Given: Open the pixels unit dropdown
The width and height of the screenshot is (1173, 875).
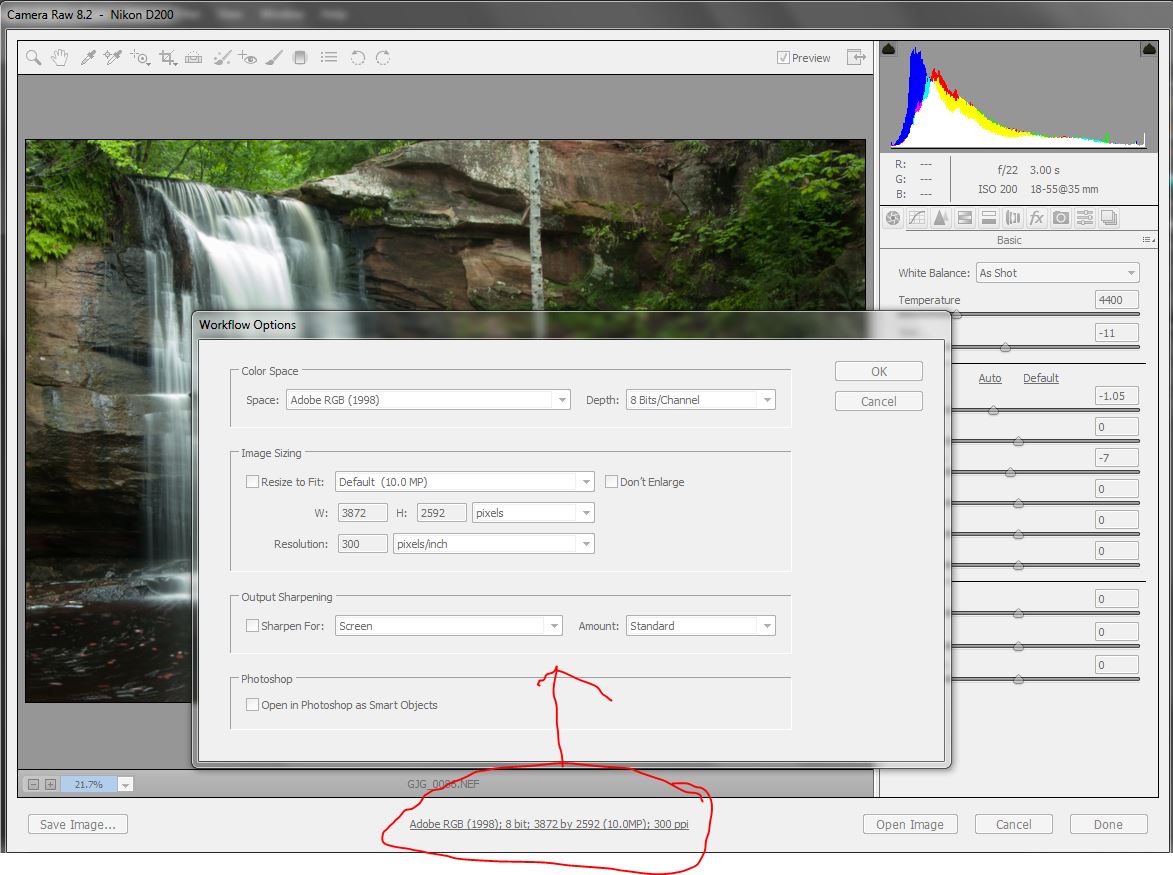Looking at the screenshot, I should coord(533,513).
